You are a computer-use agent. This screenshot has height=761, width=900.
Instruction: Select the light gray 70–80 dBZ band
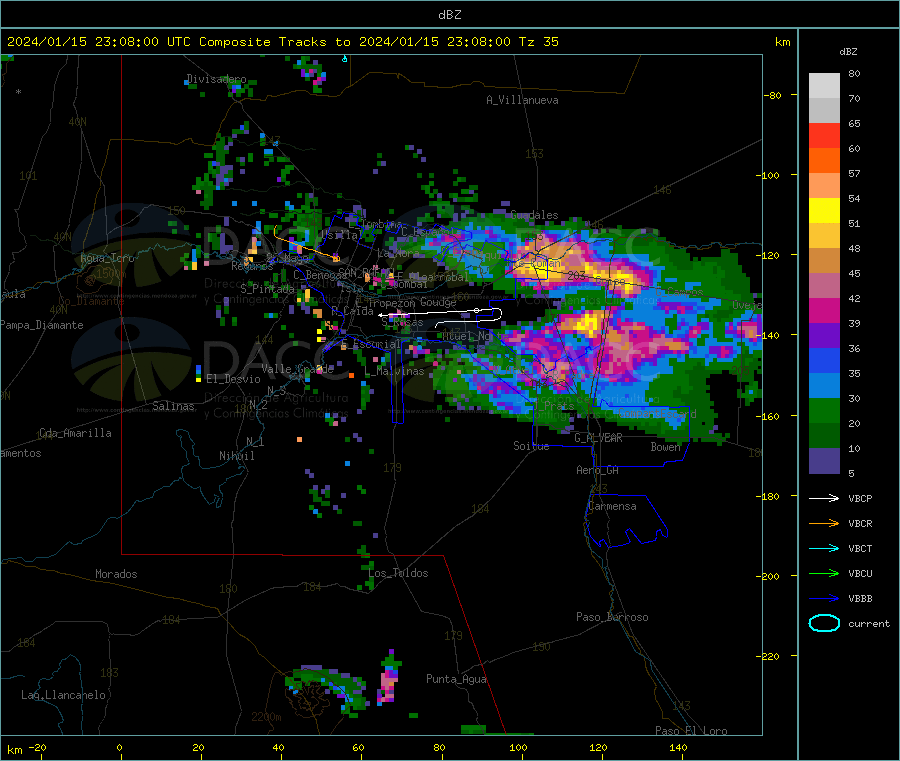[x=824, y=86]
